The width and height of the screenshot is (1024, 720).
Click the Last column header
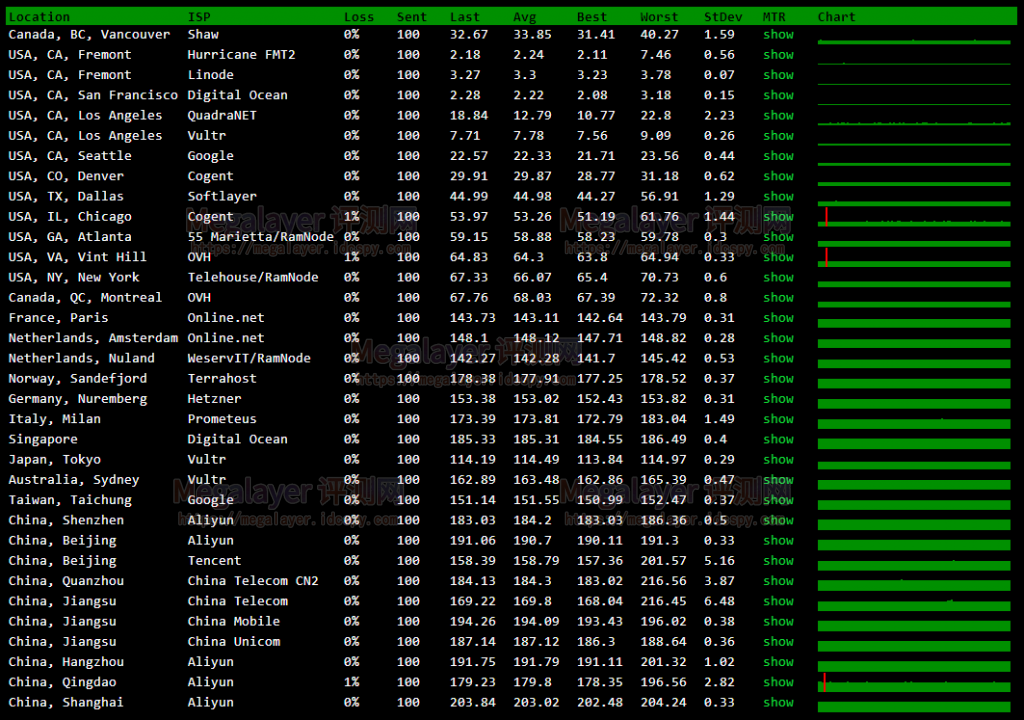464,17
